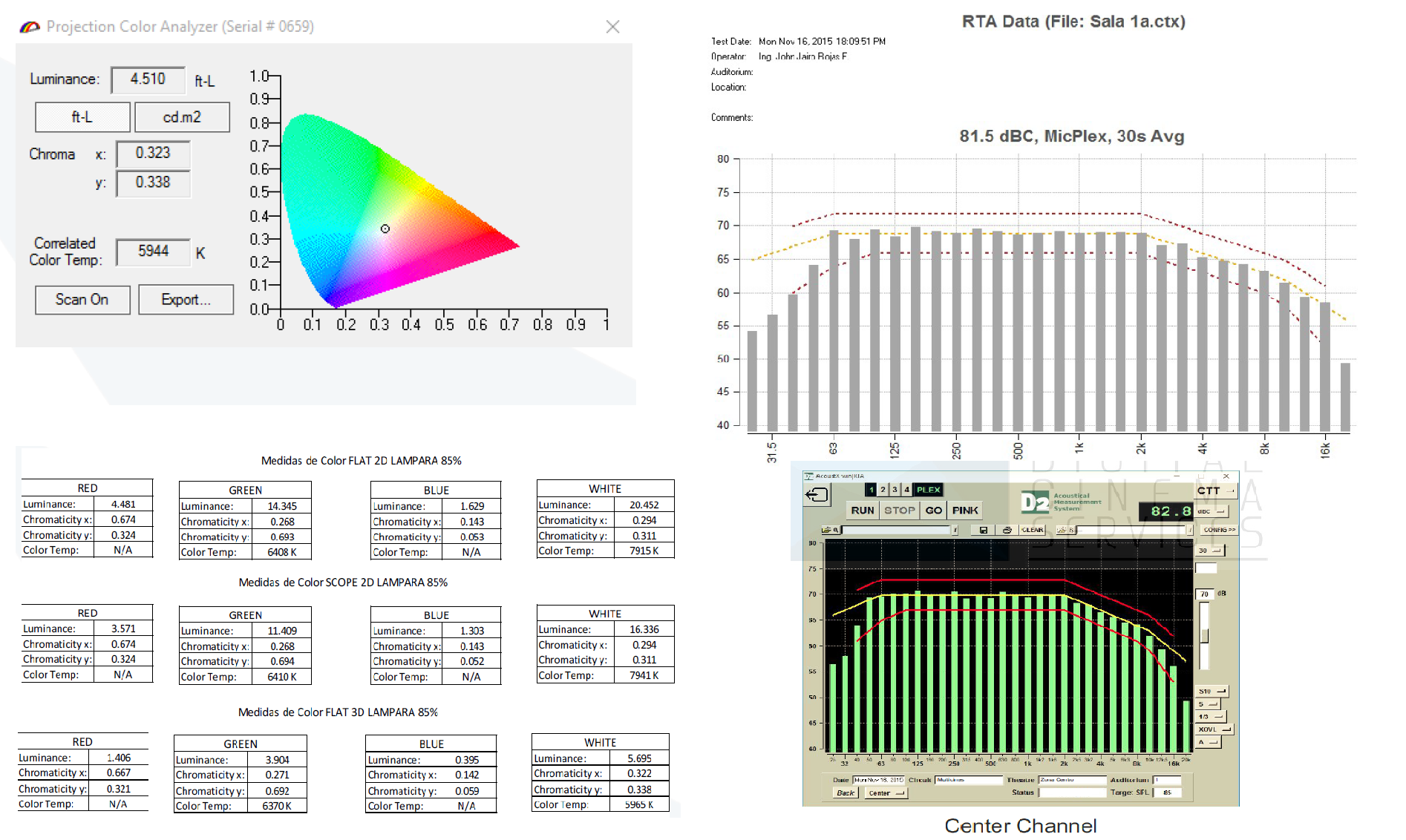1406x840 pixels.
Task: Click the small info button after left path field
Action: pyautogui.click(x=955, y=530)
